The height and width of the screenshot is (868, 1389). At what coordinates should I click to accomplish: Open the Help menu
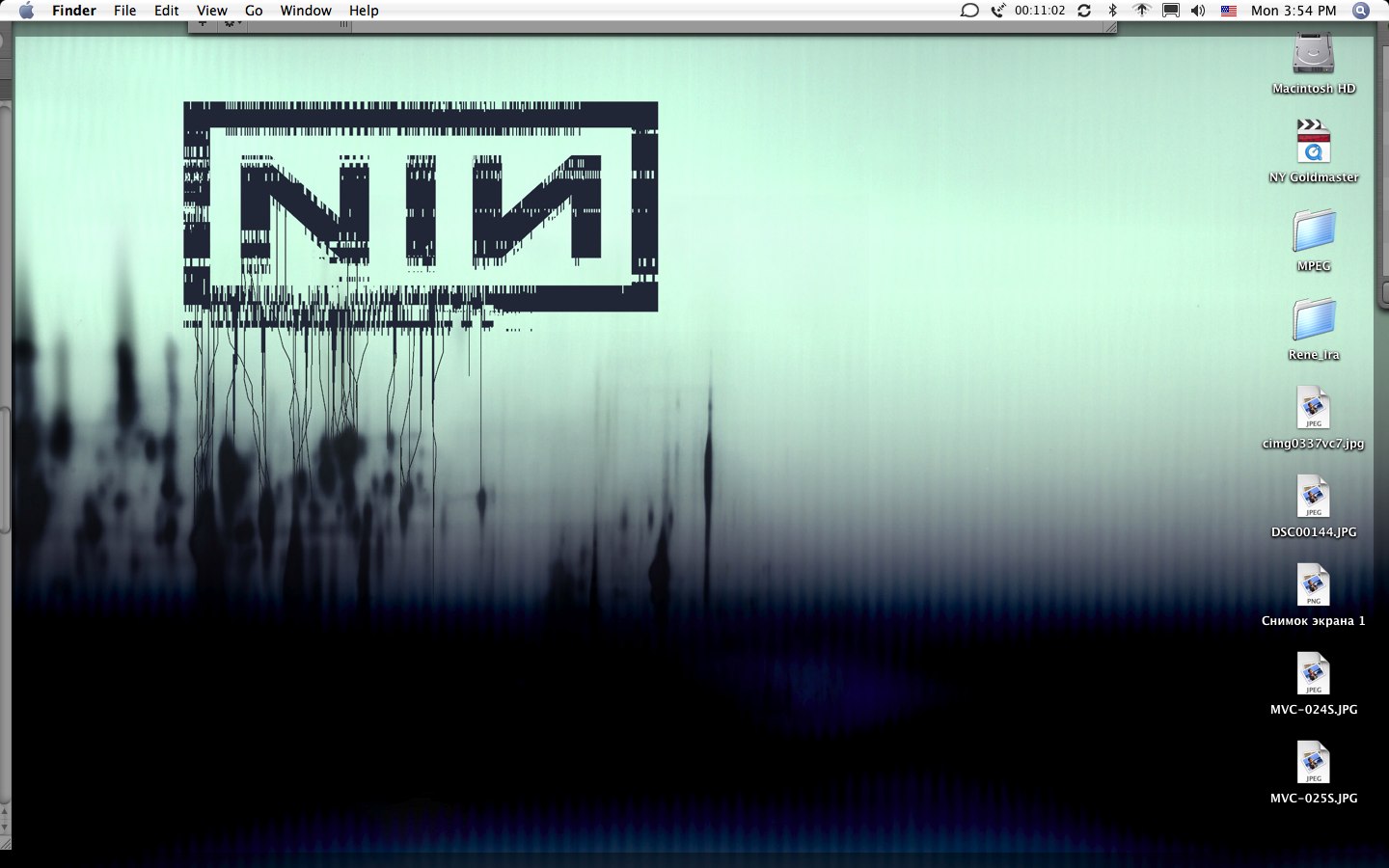(364, 11)
